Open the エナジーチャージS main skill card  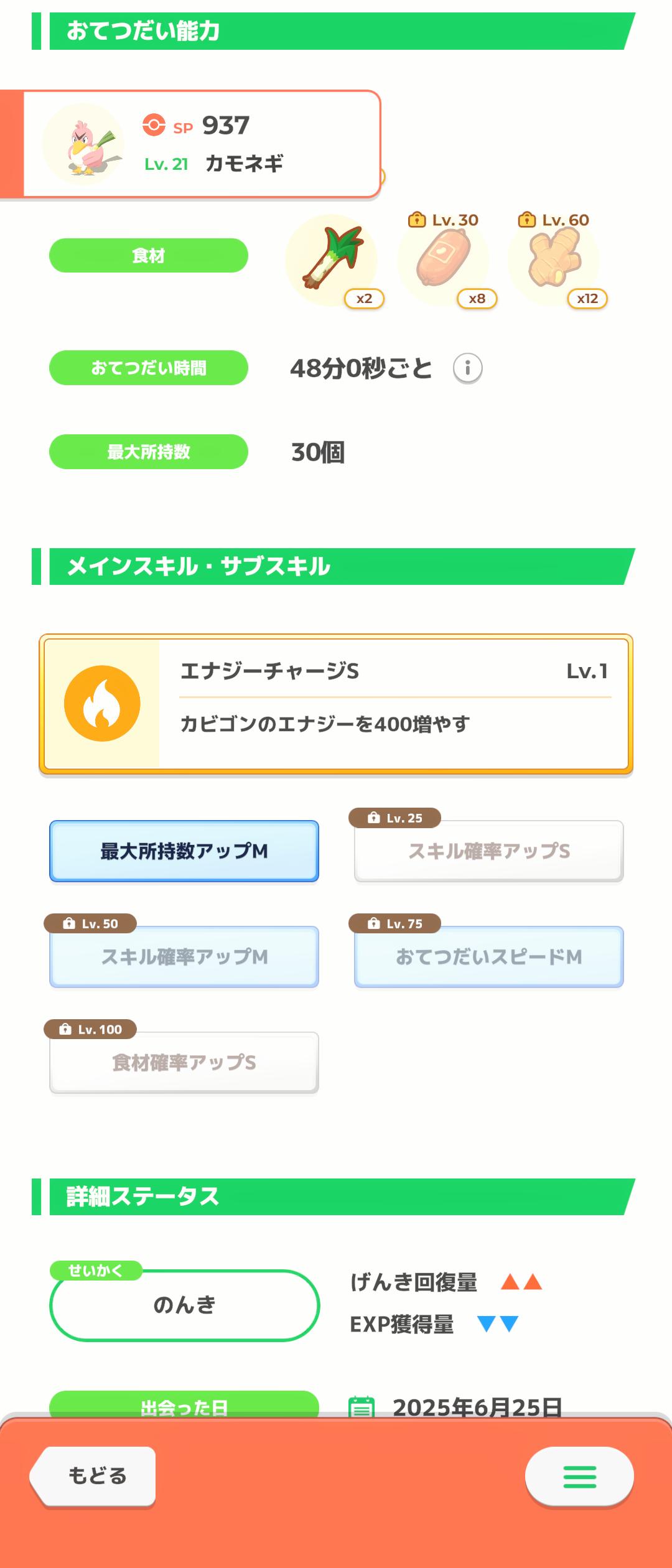[x=336, y=704]
